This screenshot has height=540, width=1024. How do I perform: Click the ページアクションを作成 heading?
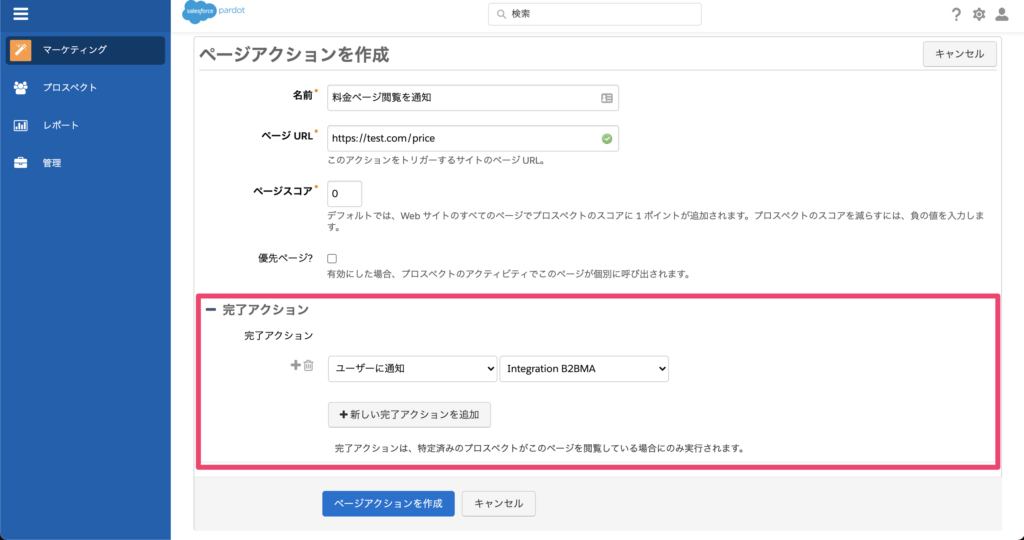click(294, 55)
